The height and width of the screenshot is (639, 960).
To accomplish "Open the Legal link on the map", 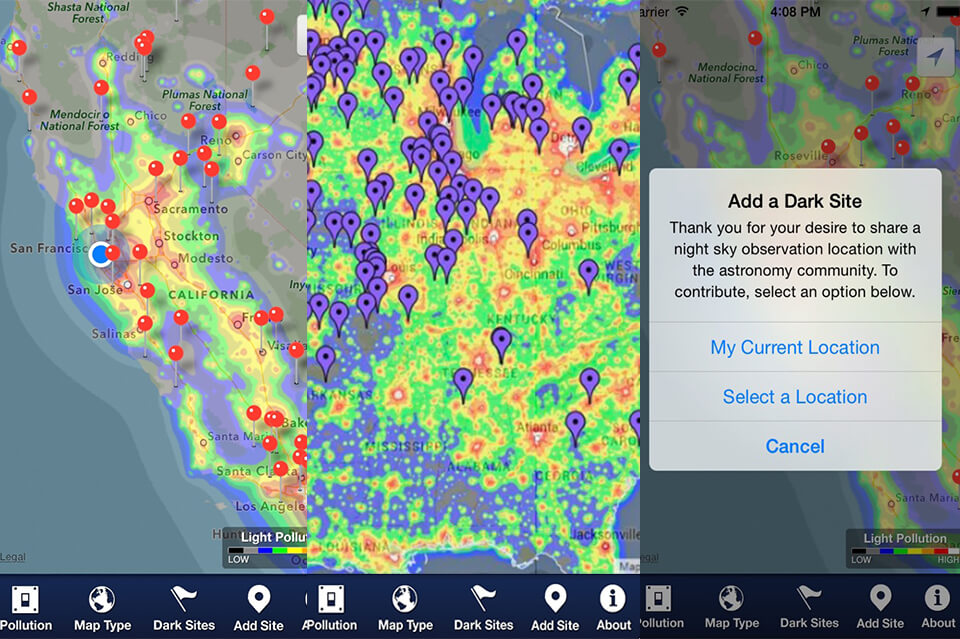I will [x=13, y=556].
